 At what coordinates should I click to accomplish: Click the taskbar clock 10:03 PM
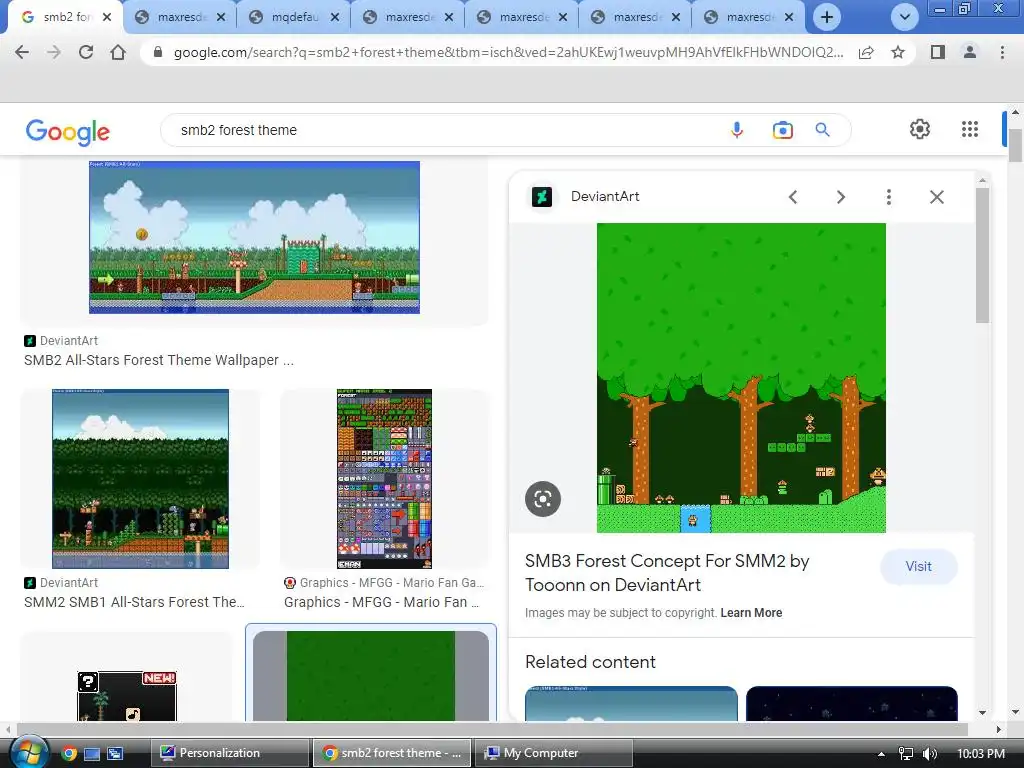pyautogui.click(x=981, y=754)
